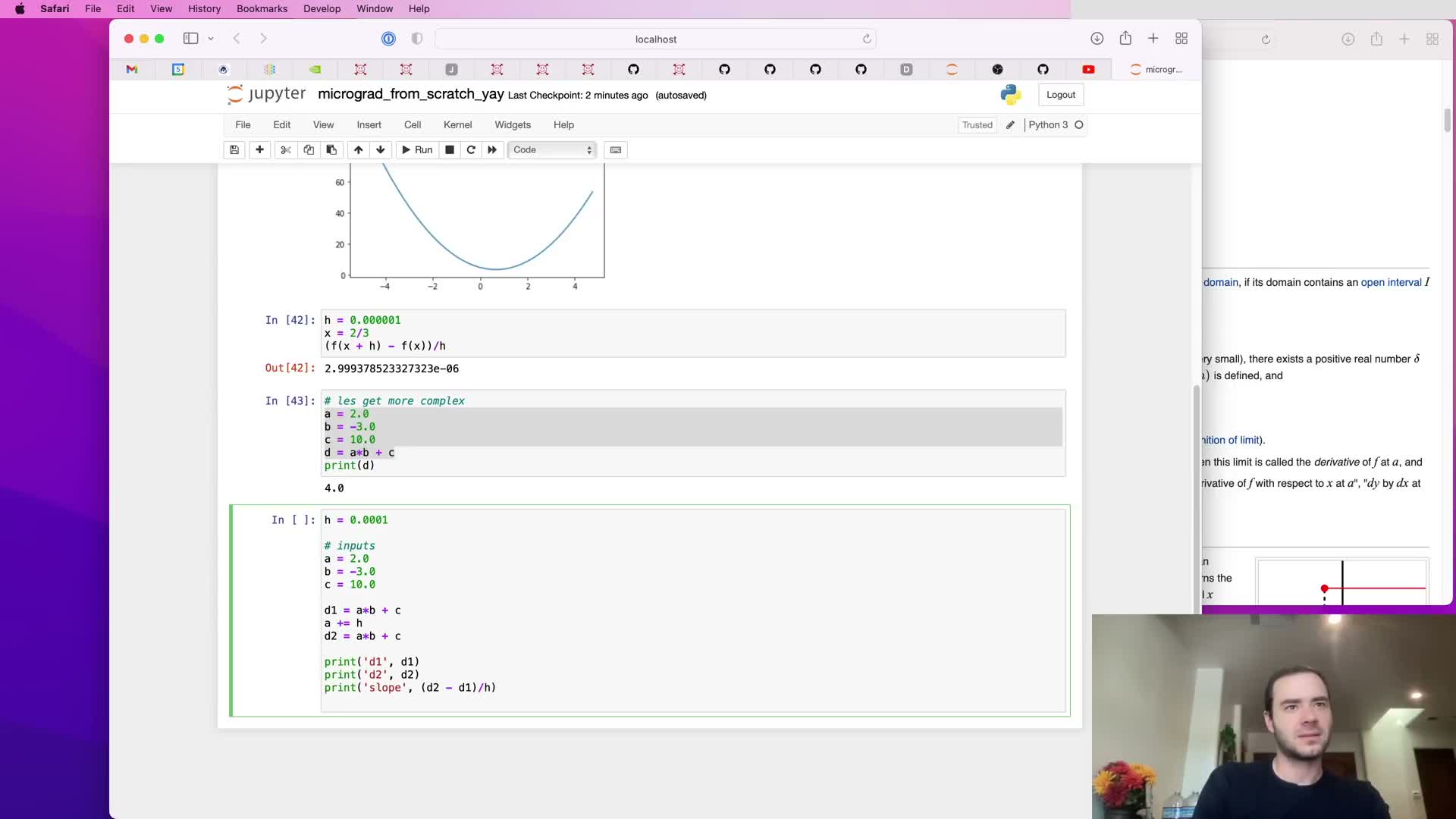Interrupt the kernel with the stop icon
The height and width of the screenshot is (819, 1456).
[x=450, y=150]
